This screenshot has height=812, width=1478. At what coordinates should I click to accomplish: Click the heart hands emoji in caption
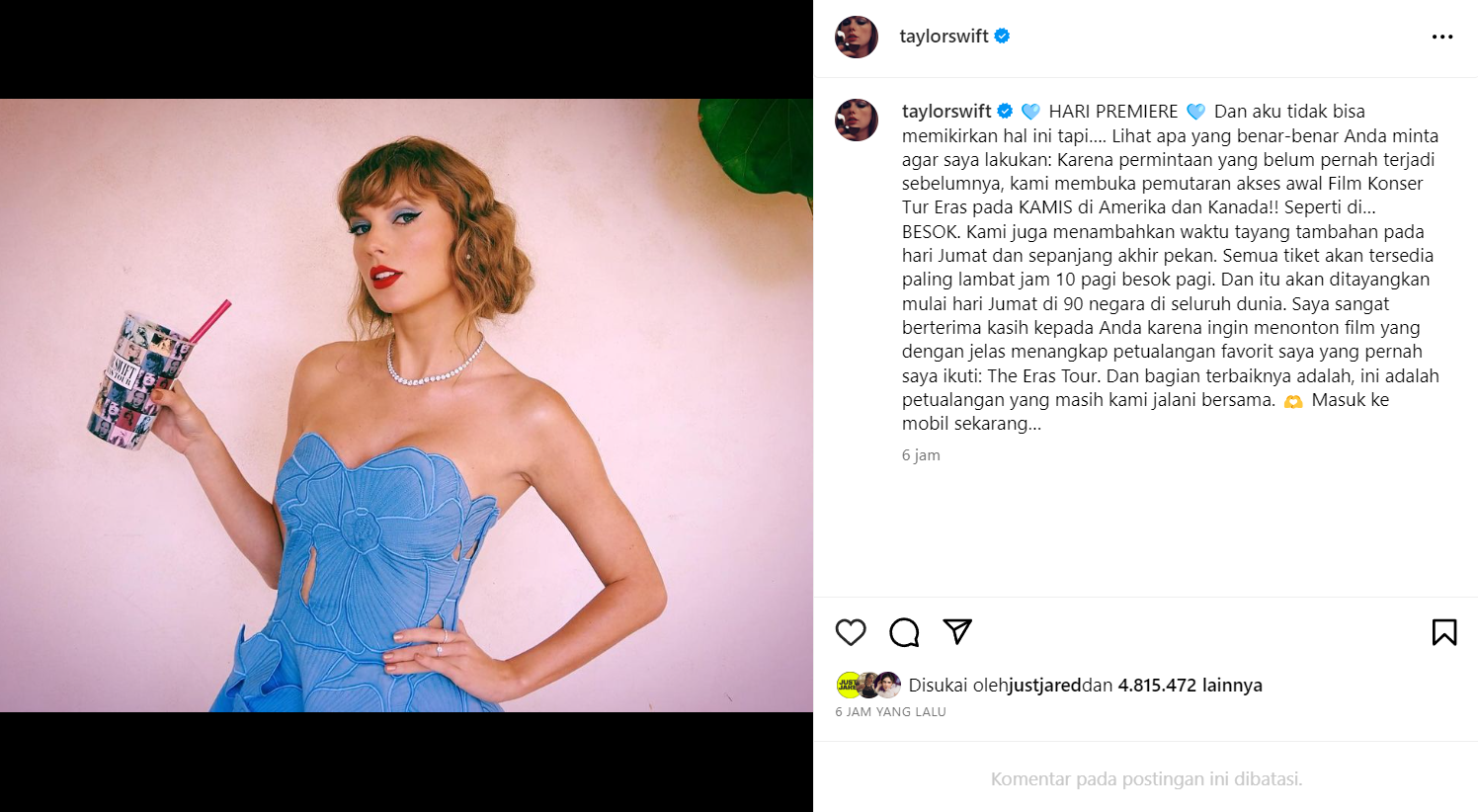tap(1292, 401)
